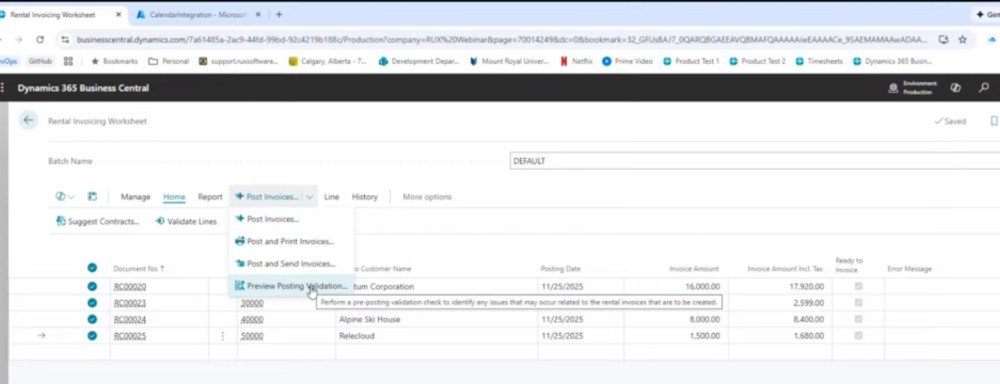
Task: Click the Posting Date column header
Action: pos(561,269)
